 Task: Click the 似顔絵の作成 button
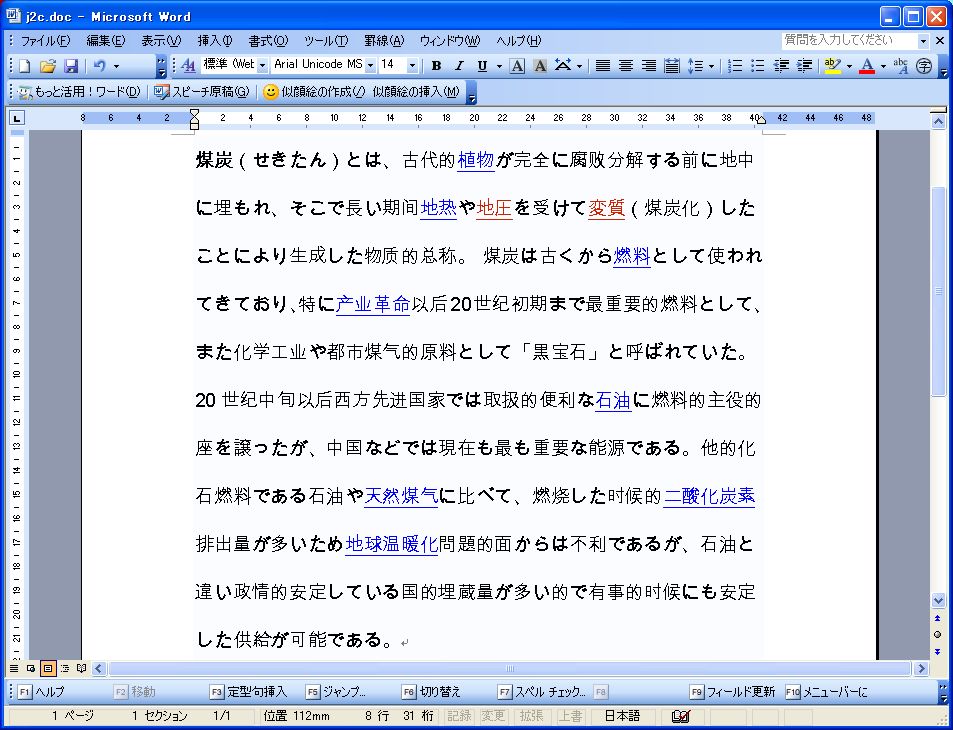(314, 92)
